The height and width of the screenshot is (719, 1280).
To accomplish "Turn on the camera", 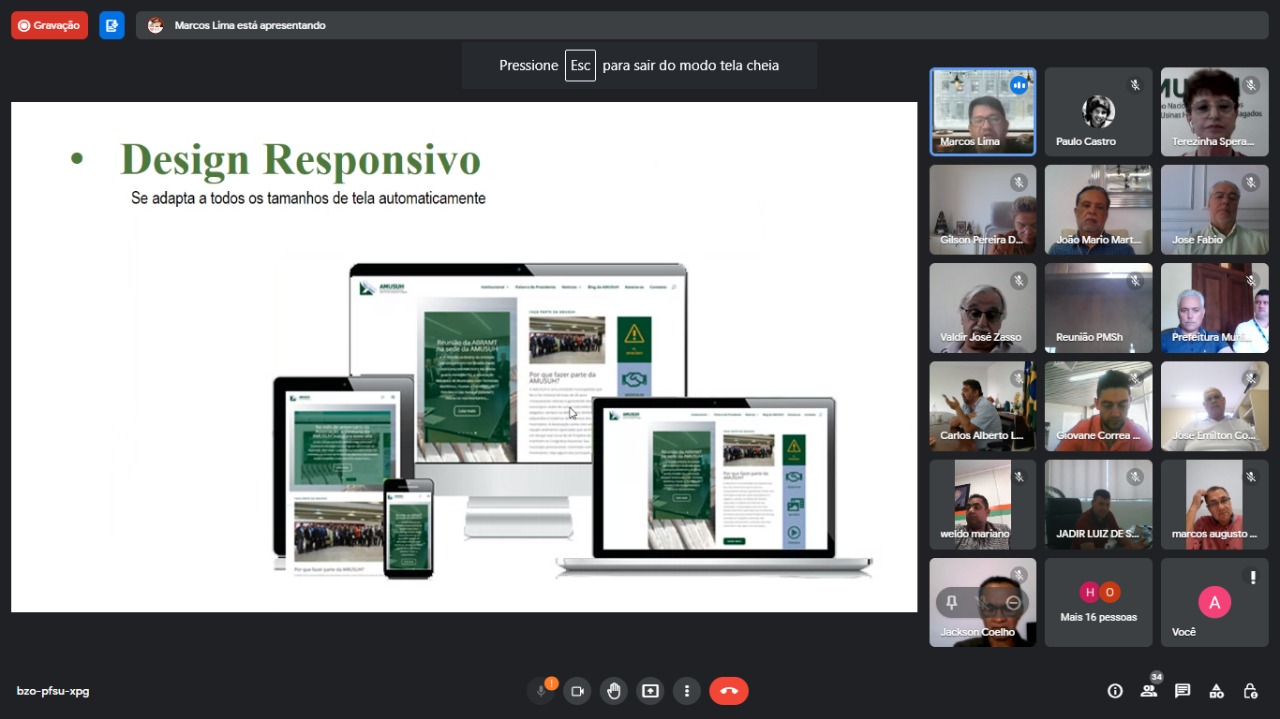I will (577, 691).
